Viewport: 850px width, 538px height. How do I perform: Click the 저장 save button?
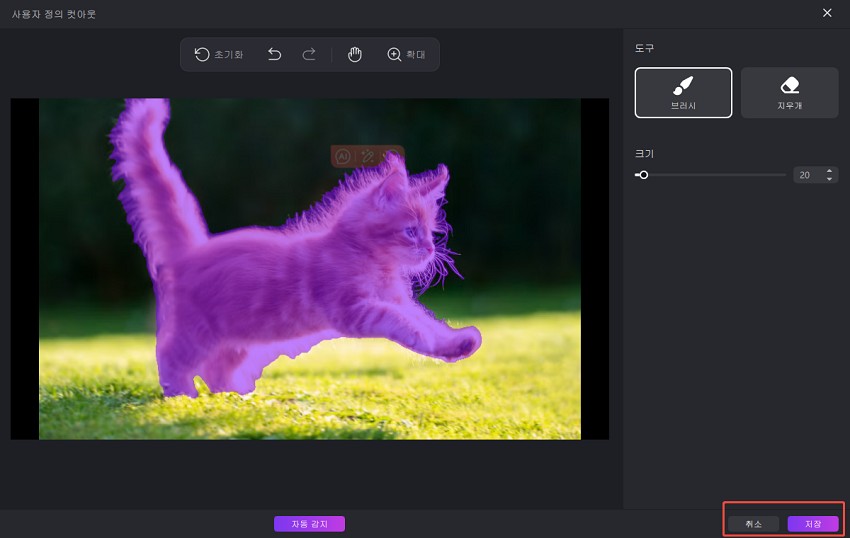[x=813, y=524]
